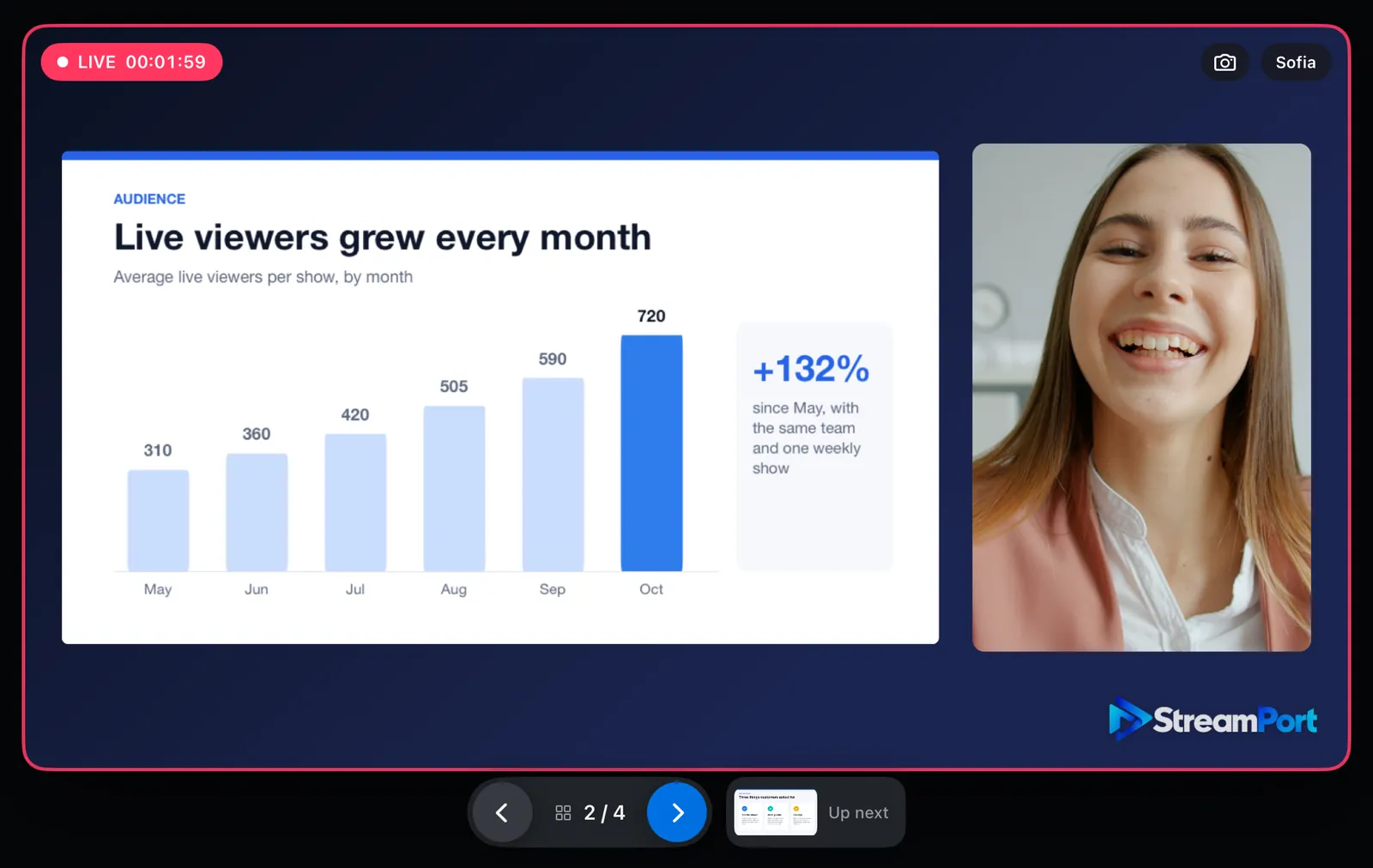Select the highlighted Oct bar in chart
Screen dimensions: 1373x868
point(651,453)
